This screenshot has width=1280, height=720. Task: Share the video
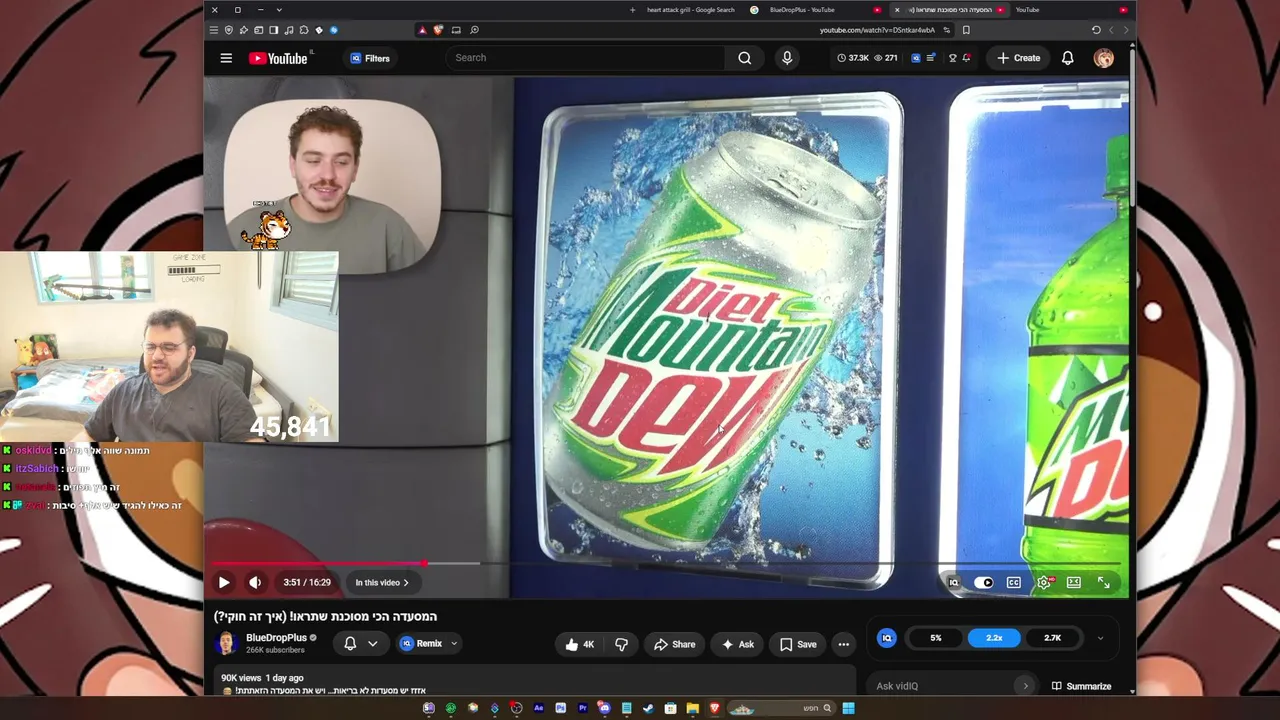(674, 644)
